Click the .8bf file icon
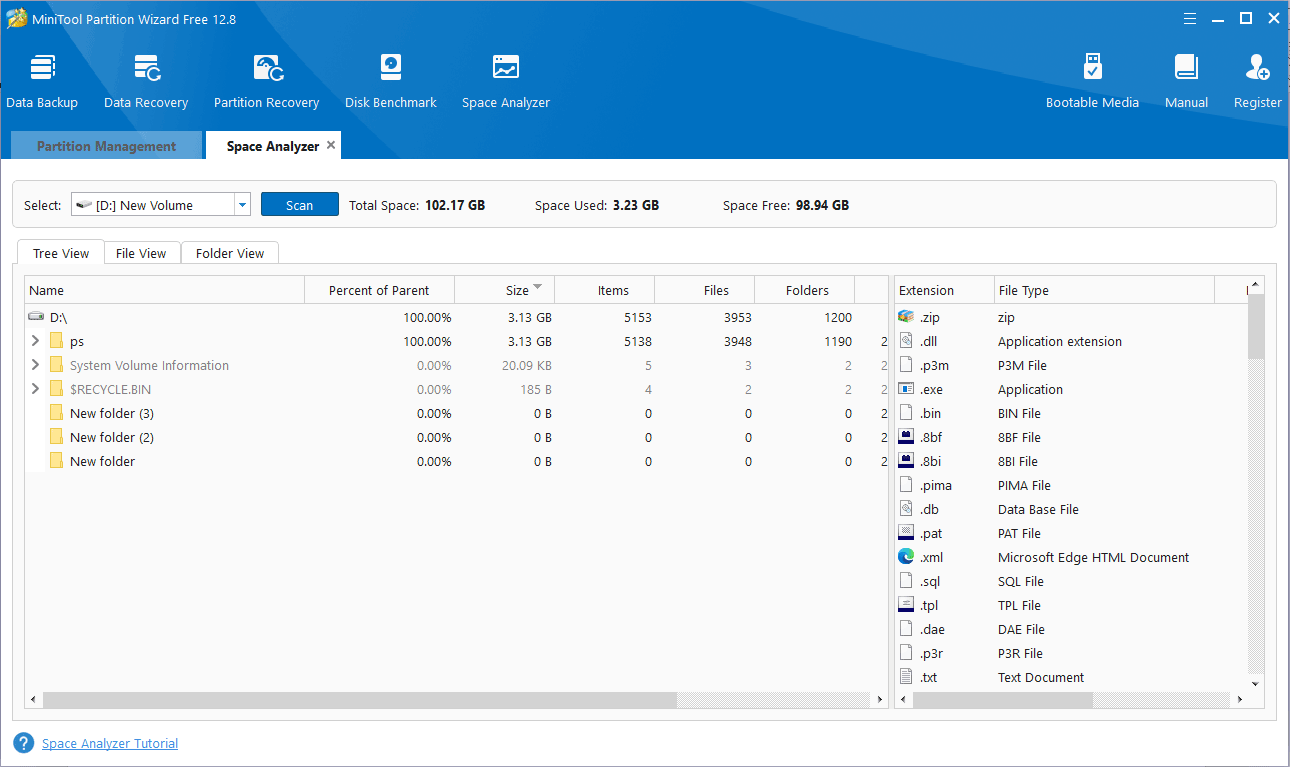1290x767 pixels. point(906,437)
